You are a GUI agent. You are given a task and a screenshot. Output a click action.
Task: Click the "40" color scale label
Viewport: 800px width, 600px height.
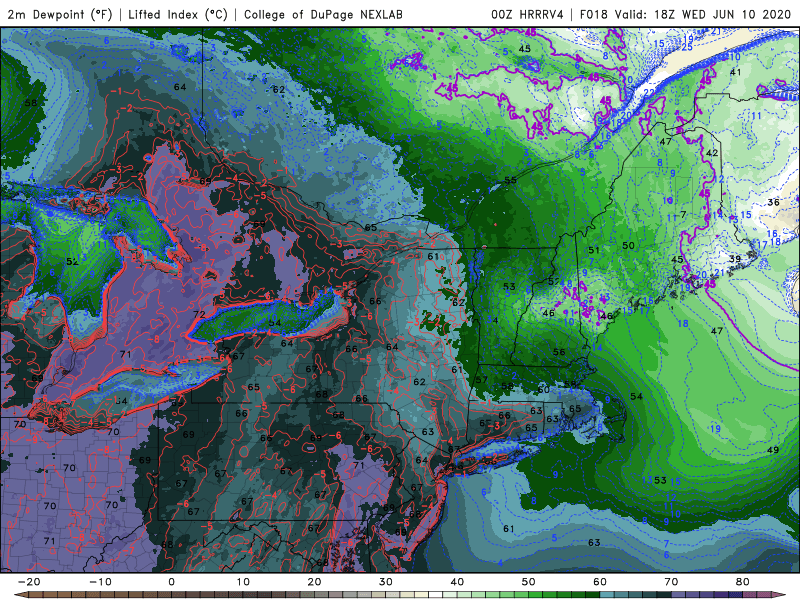point(457,582)
